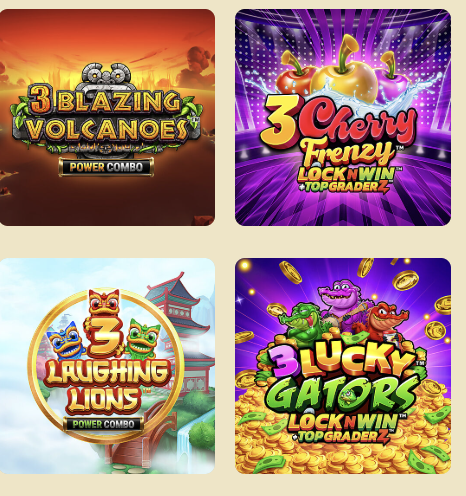Viewport: 466px width, 496px height.
Task: Click Power Combo badge on Blazing Volcanoes
Action: 106,167
